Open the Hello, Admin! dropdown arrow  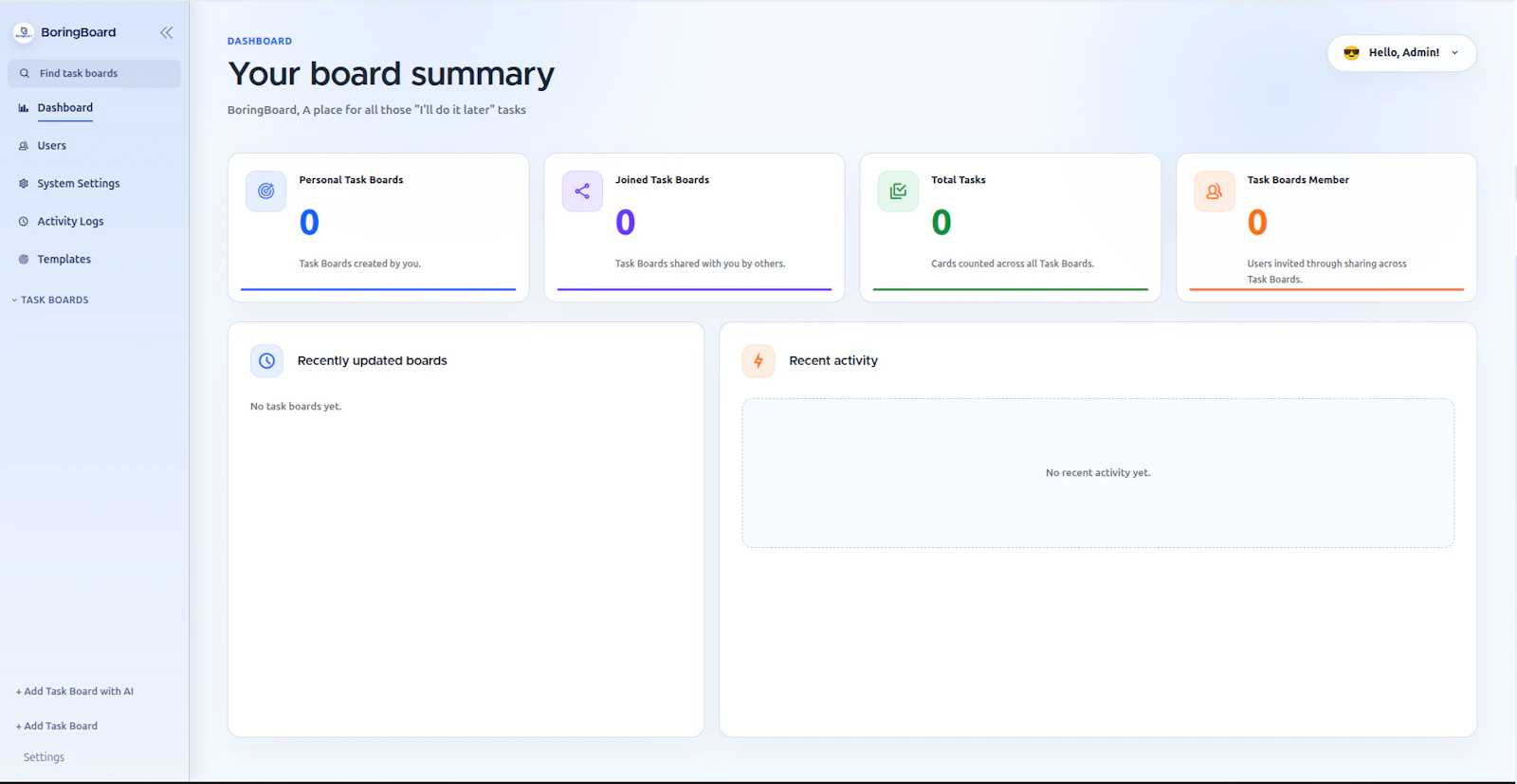tap(1455, 53)
